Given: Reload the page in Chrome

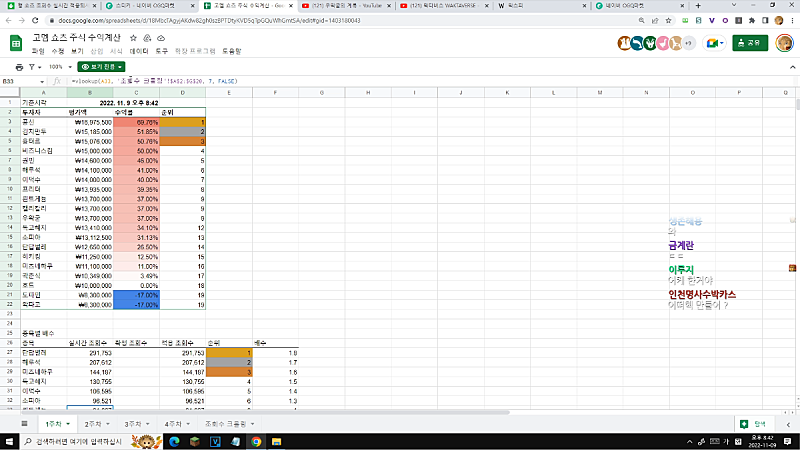Looking at the screenshot, I should tap(35, 20).
